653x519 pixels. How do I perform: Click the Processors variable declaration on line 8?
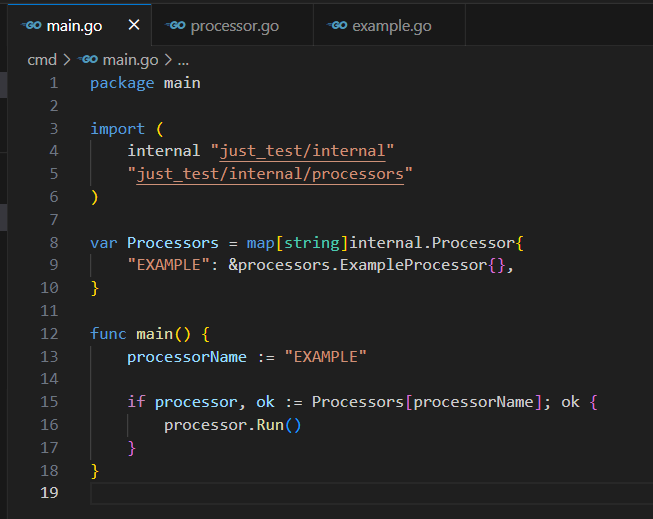pyautogui.click(x=172, y=243)
